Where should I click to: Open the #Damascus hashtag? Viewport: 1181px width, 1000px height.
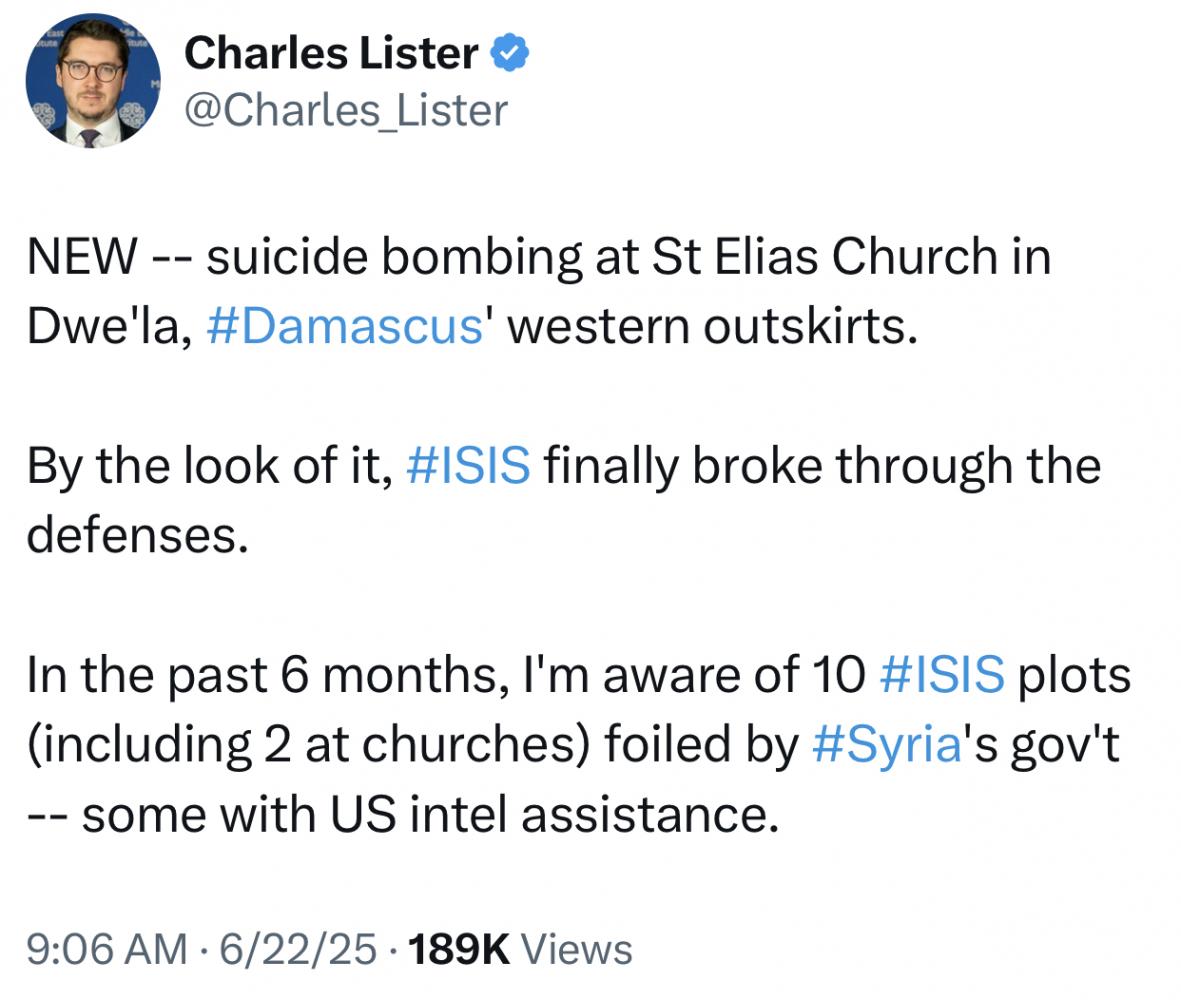[345, 327]
